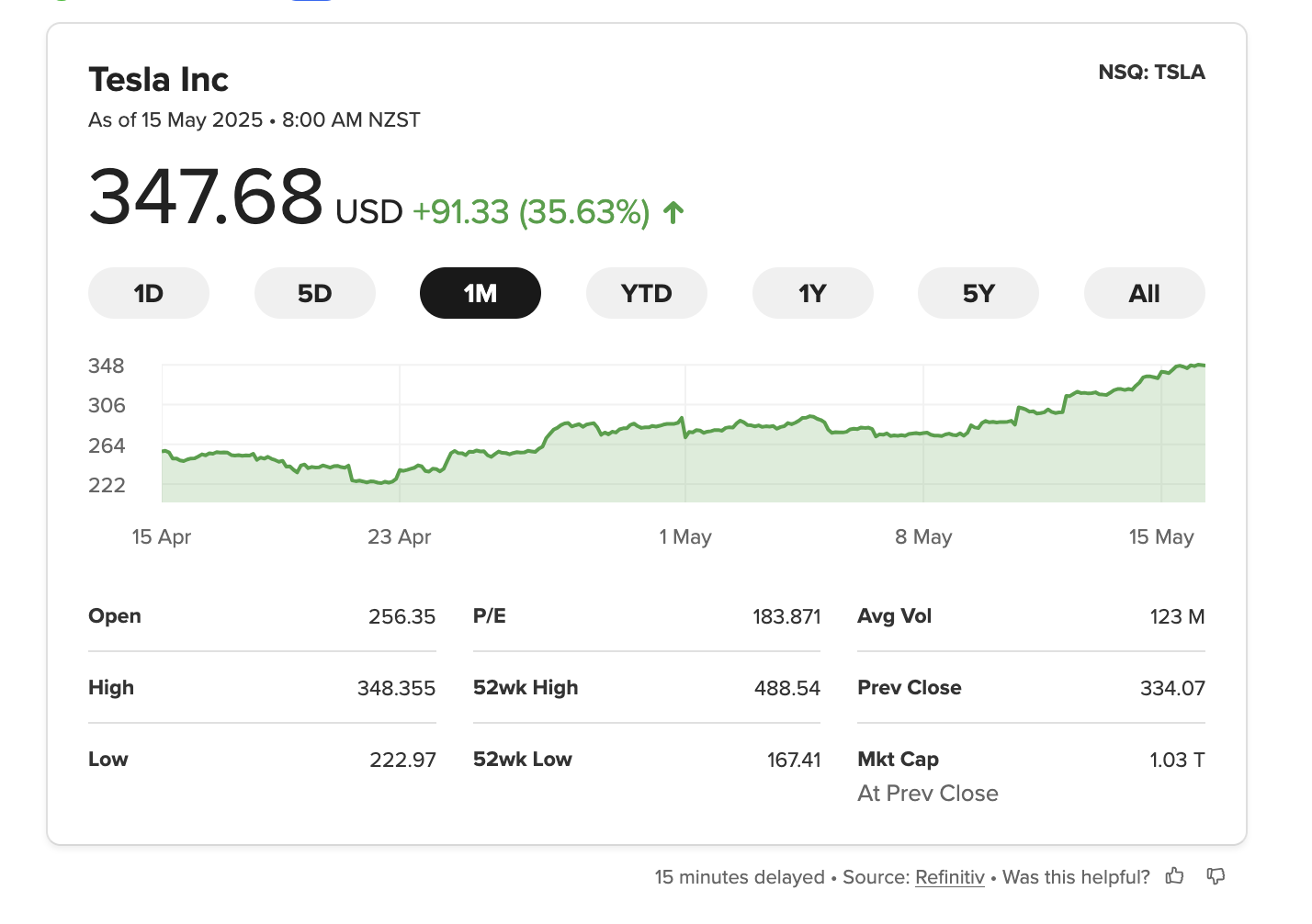
Task: Click the Mkt Cap value 1.03 T
Action: click(x=1177, y=760)
